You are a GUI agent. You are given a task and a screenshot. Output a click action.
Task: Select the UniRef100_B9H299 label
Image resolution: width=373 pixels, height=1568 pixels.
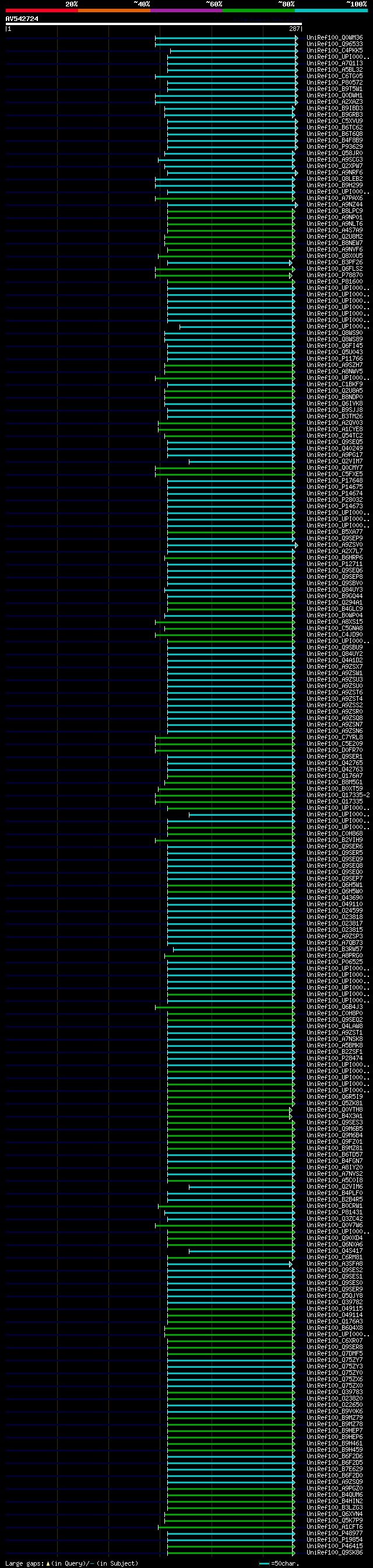[335, 186]
